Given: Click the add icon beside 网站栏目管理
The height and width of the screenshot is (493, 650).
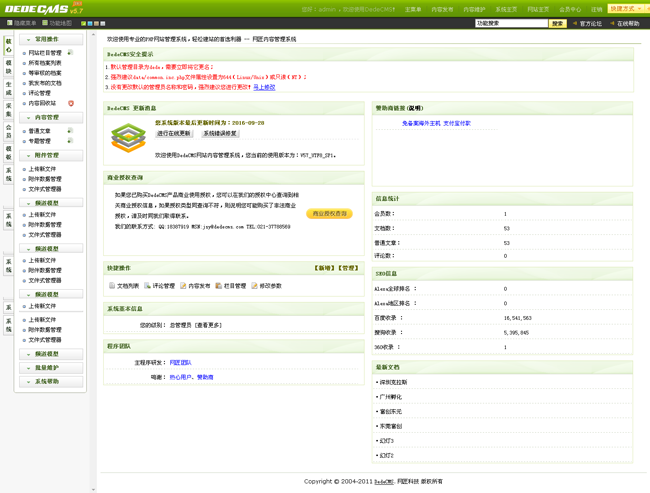Looking at the screenshot, I should coord(70,53).
